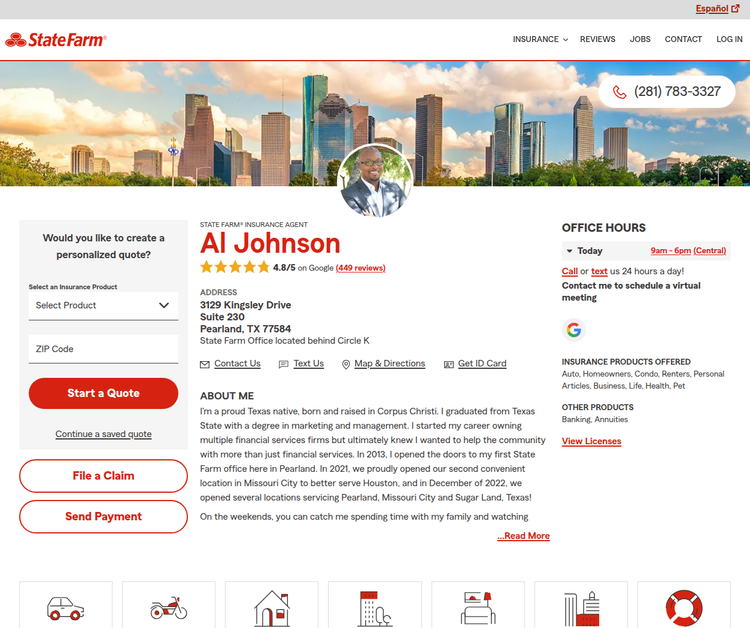The image size is (750, 628).
Task: Click the address line 3129 Kingsley Drive
Action: [x=245, y=305]
